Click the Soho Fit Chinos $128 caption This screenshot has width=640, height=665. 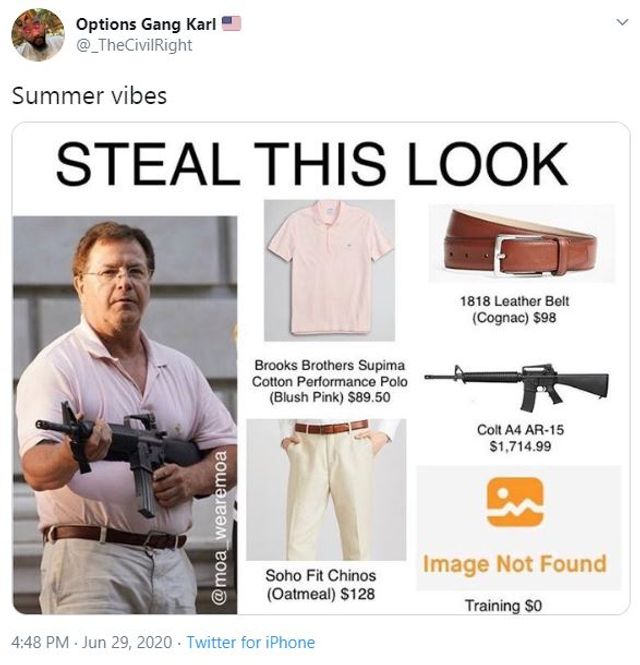coord(321,584)
